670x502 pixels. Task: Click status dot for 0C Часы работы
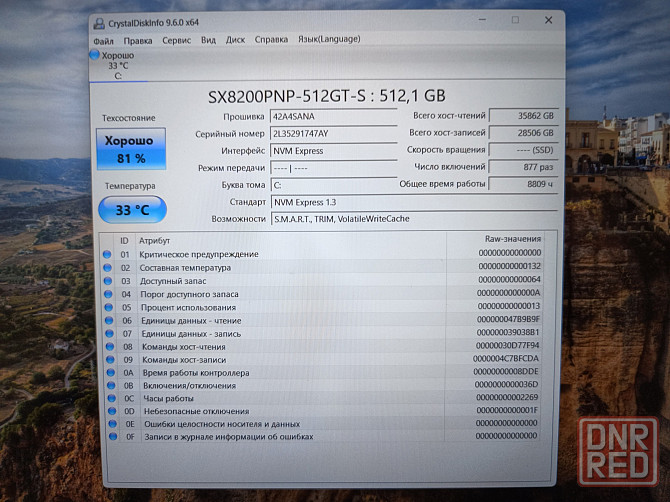tap(112, 398)
